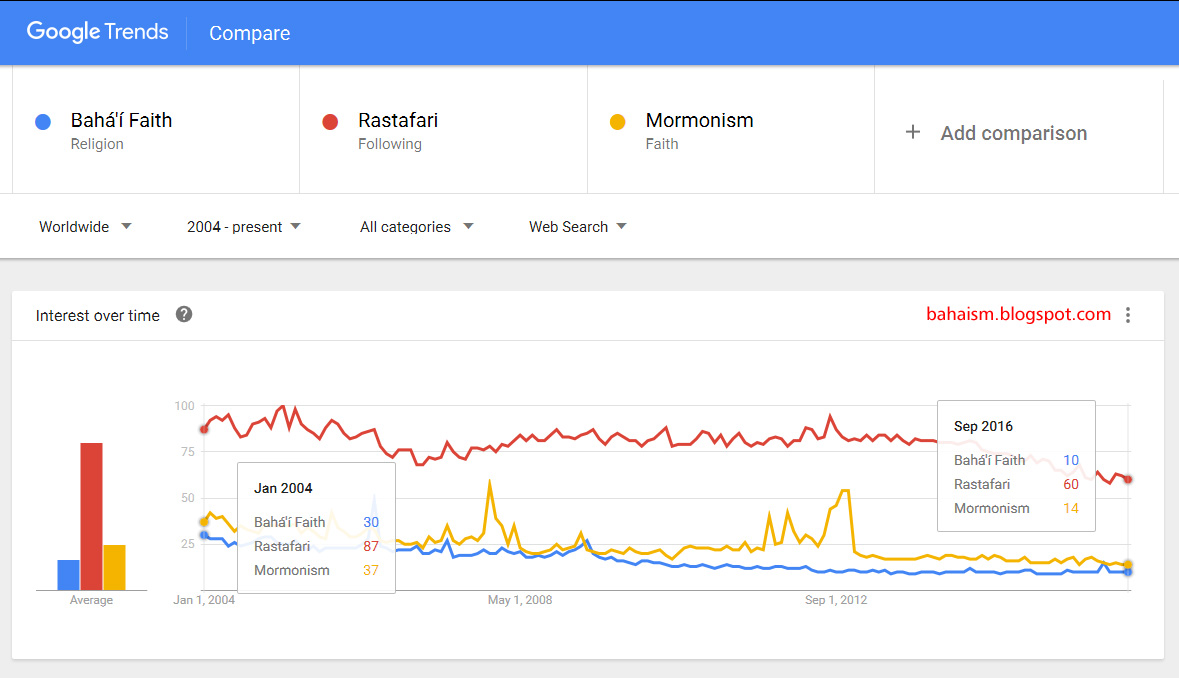The width and height of the screenshot is (1179, 678).
Task: Click the Rastafari end point on the chart
Action: point(1128,479)
